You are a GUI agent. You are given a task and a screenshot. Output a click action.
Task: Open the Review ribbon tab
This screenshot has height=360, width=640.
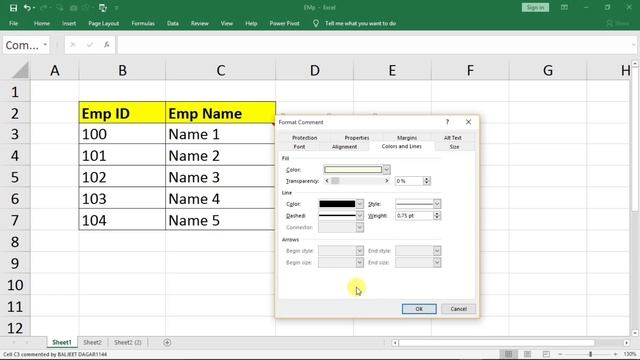(200, 24)
